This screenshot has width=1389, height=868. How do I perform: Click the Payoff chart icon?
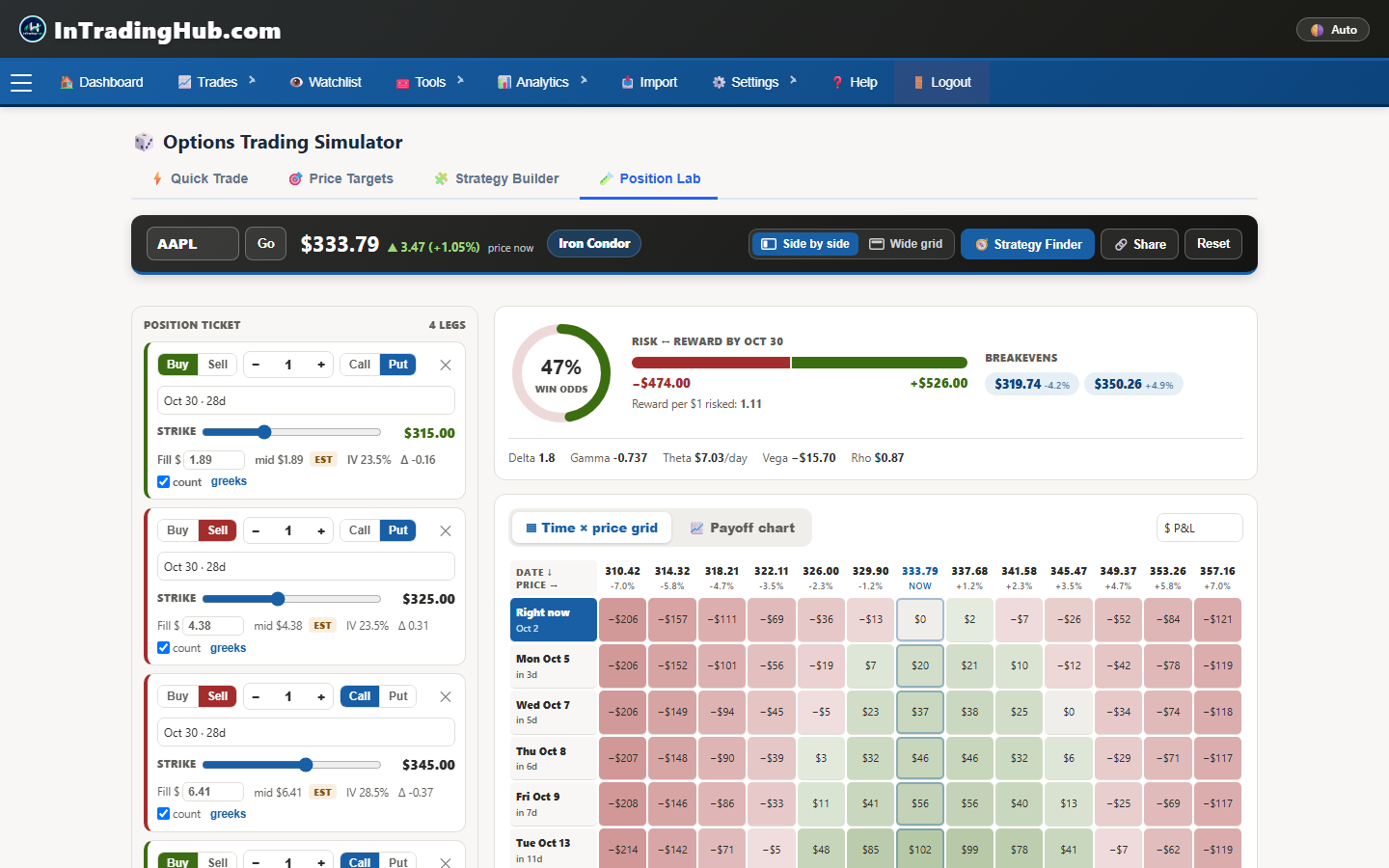click(x=696, y=529)
